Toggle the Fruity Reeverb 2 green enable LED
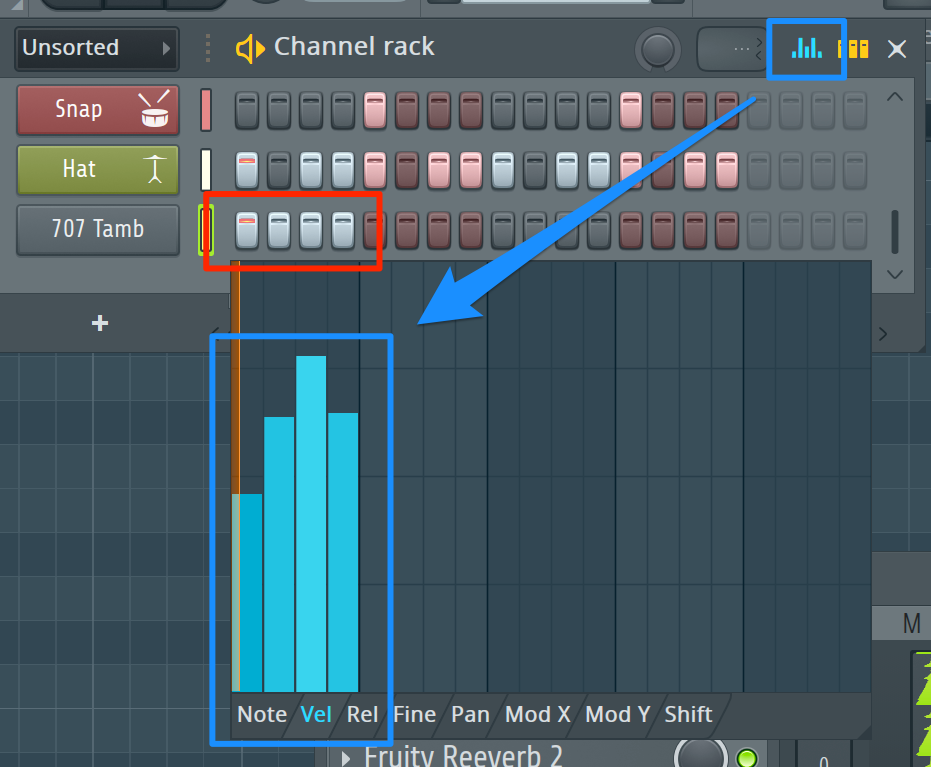The image size is (931, 767). [x=746, y=758]
